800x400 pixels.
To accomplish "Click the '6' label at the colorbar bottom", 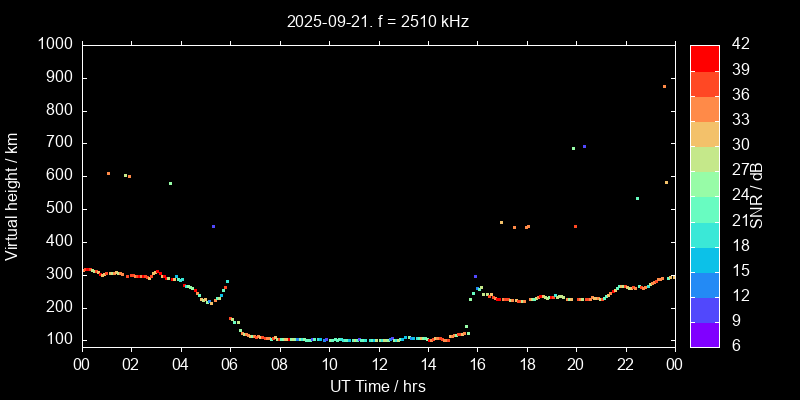I will pos(733,346).
